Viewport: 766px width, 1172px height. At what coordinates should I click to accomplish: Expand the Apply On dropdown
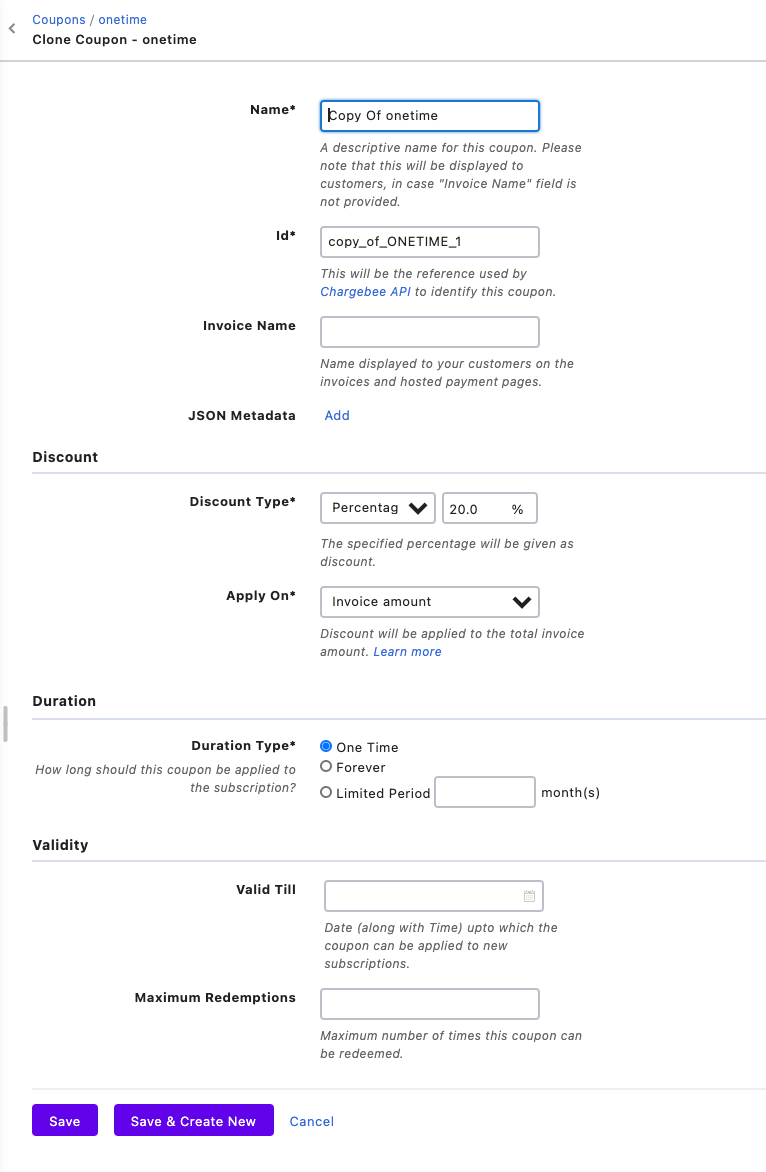click(x=429, y=602)
